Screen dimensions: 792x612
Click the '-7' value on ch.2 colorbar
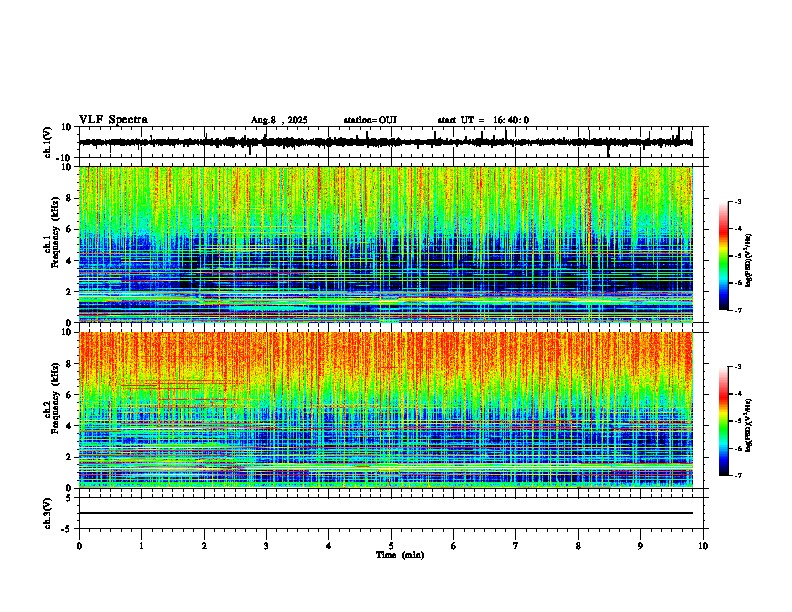click(x=738, y=475)
